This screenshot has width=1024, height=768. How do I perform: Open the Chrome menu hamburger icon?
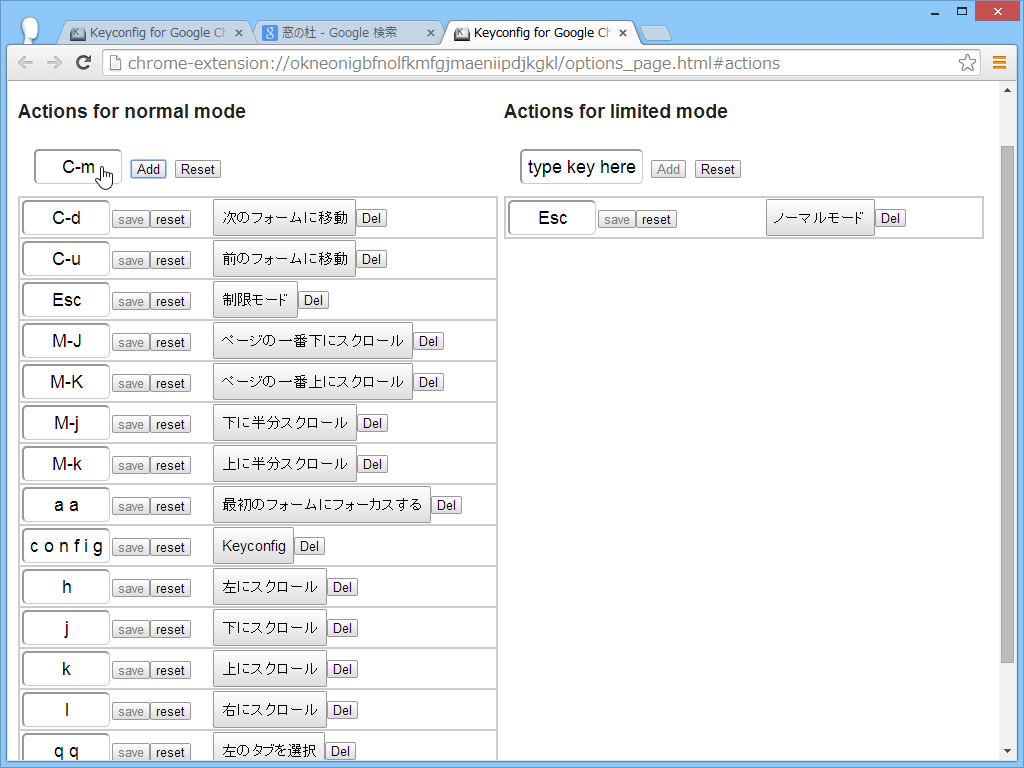pos(999,63)
